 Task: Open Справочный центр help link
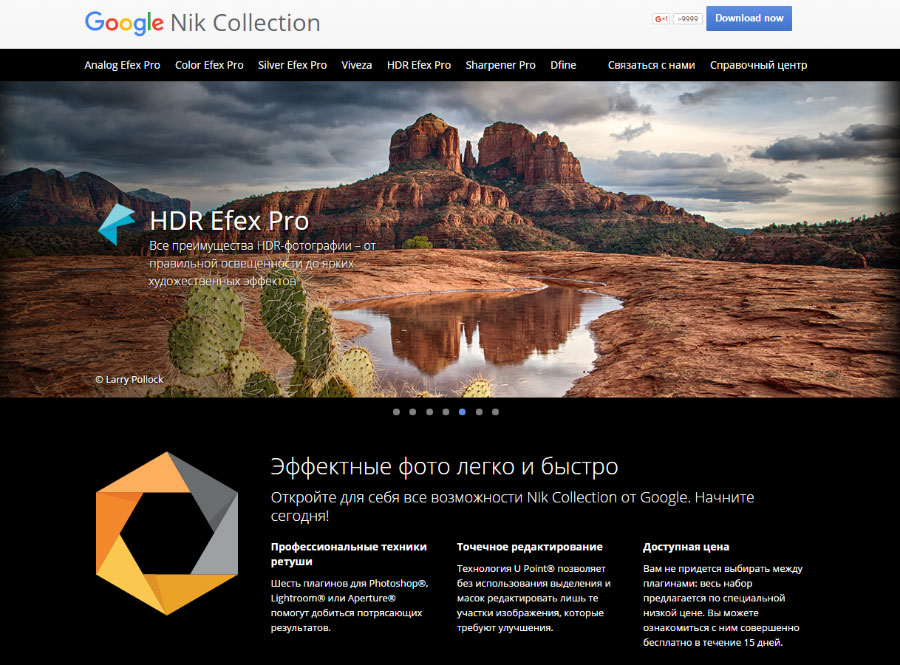[758, 65]
